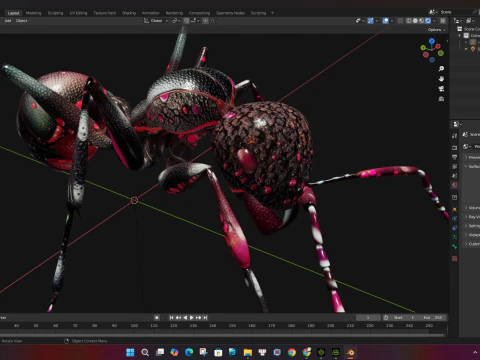Toggle viewport gizmos display
Viewport: 480px width, 360px height.
[370, 21]
